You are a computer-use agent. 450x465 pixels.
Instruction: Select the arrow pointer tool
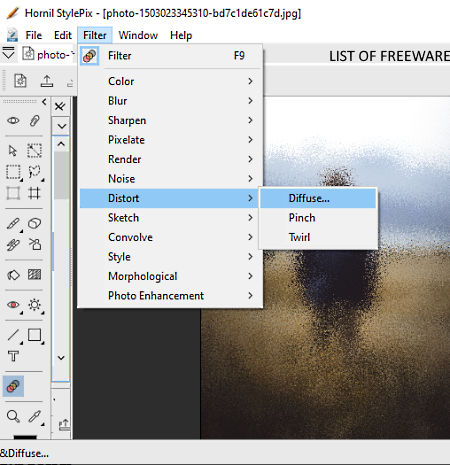click(x=13, y=151)
